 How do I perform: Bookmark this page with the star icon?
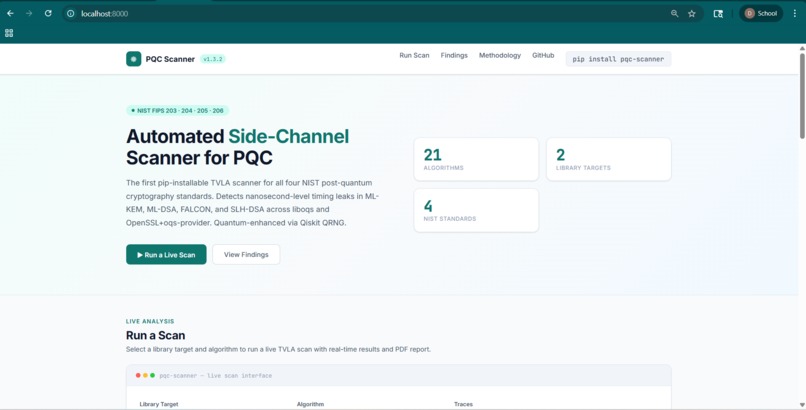[x=692, y=14]
